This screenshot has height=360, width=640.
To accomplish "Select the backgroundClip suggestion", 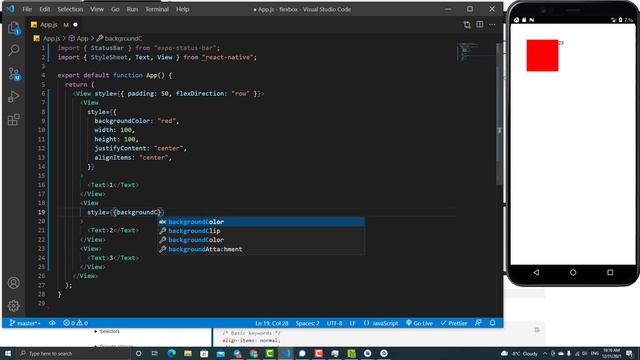I will pyautogui.click(x=261, y=231).
